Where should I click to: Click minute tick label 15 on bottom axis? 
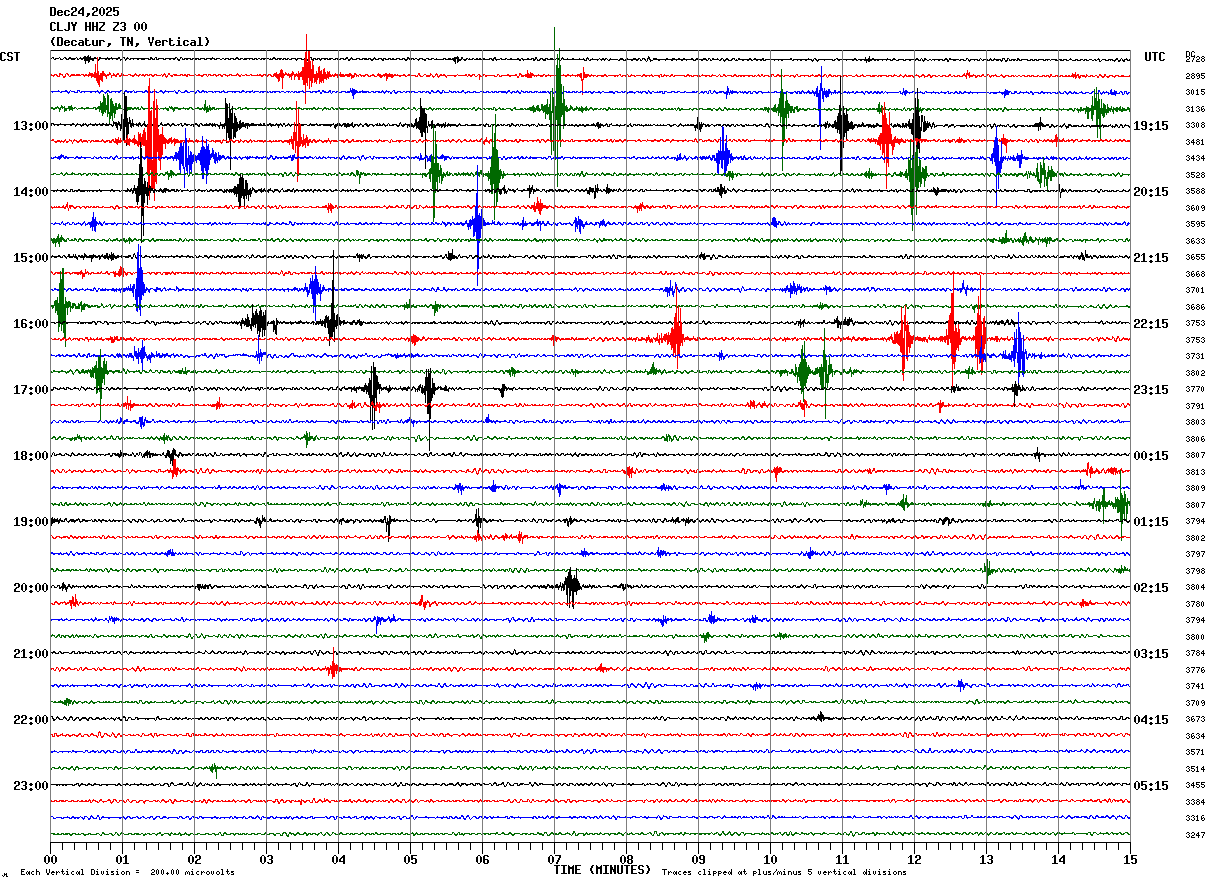tap(1129, 859)
